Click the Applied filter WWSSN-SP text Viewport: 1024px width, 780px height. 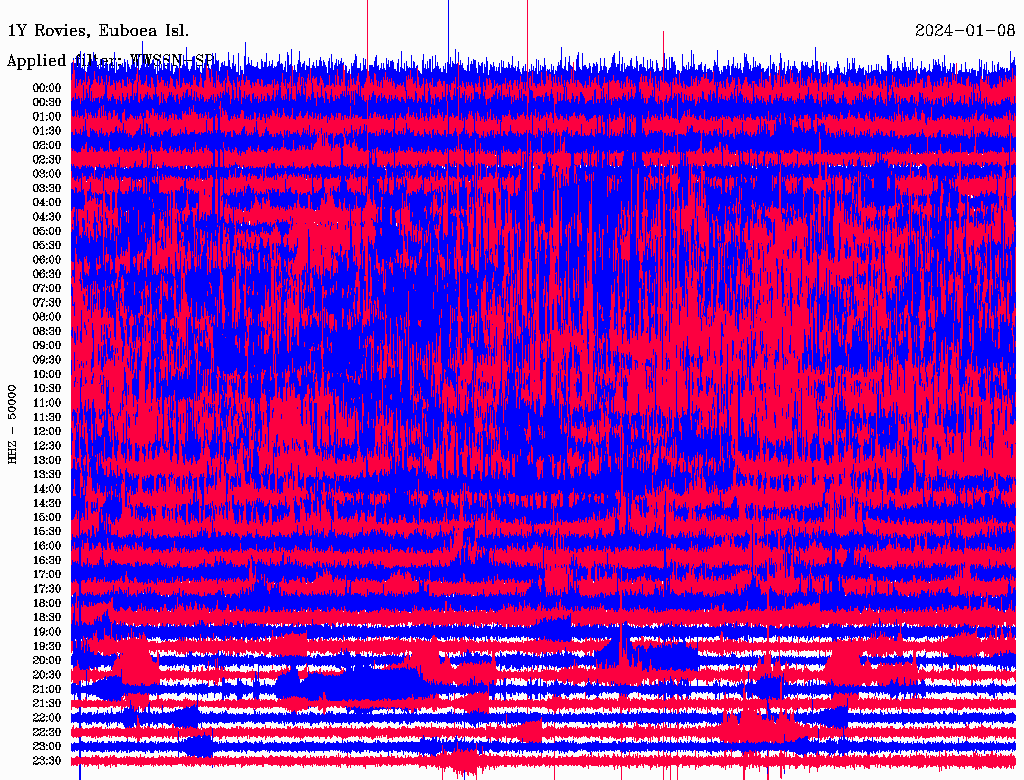click(x=110, y=61)
